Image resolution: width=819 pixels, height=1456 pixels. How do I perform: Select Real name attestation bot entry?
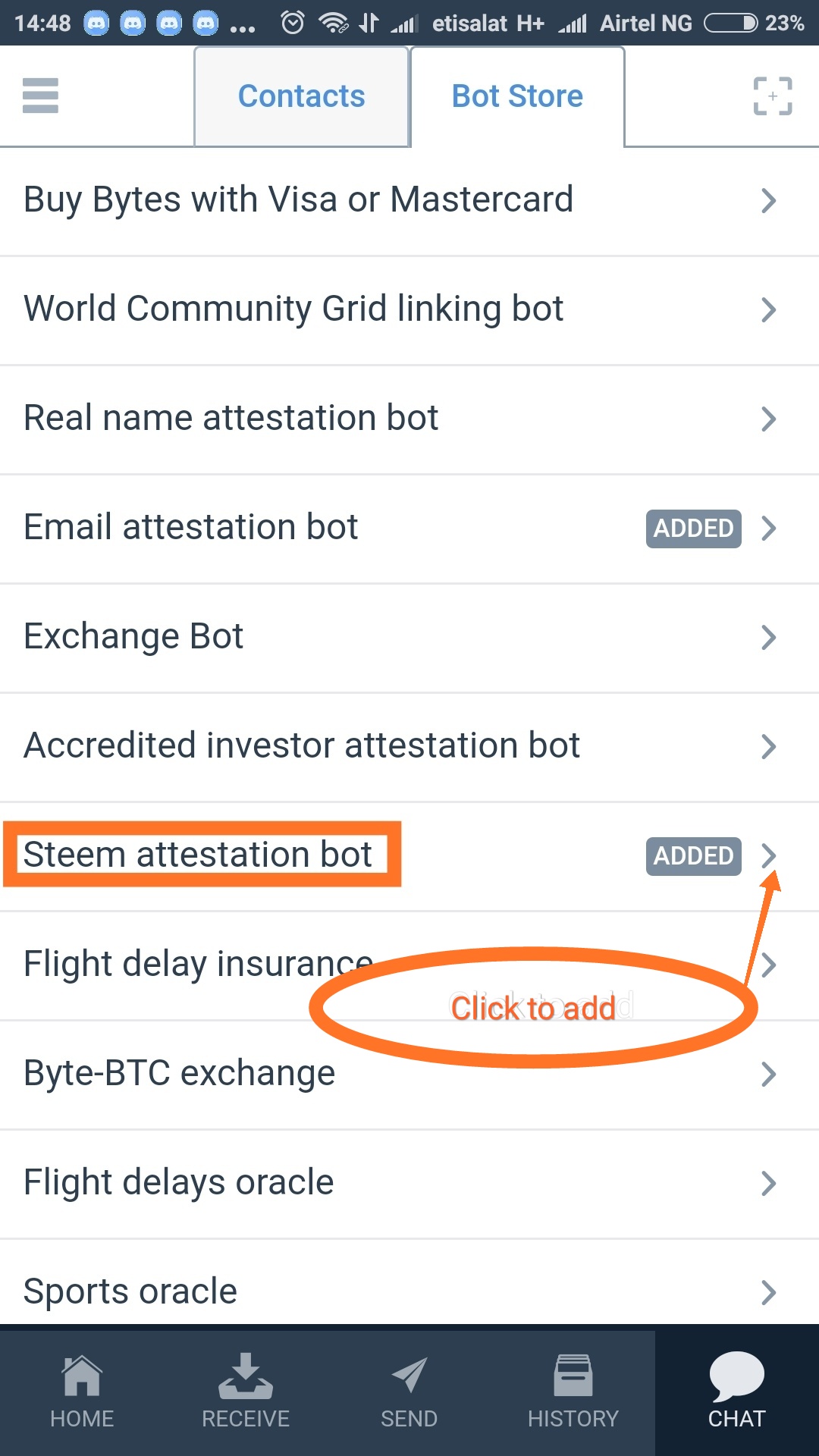231,419
